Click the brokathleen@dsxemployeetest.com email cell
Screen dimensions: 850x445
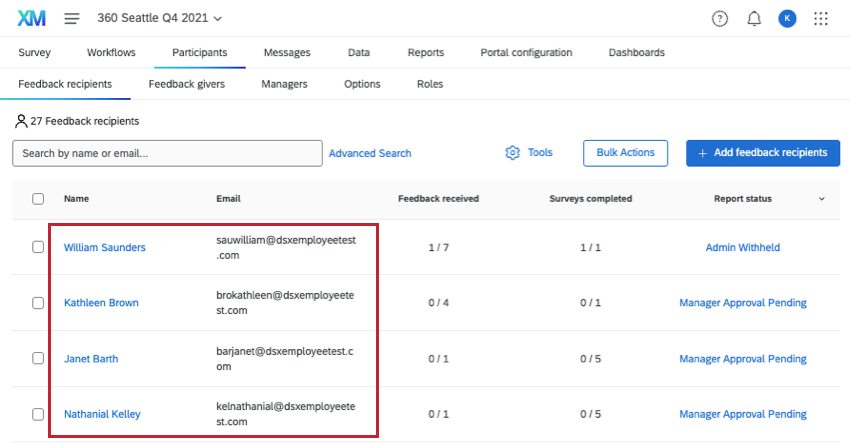(x=285, y=303)
